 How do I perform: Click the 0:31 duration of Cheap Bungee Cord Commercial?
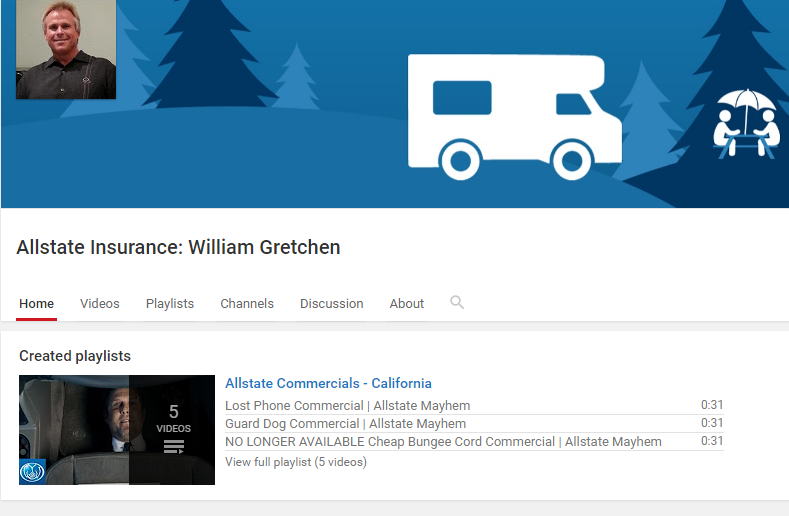712,441
